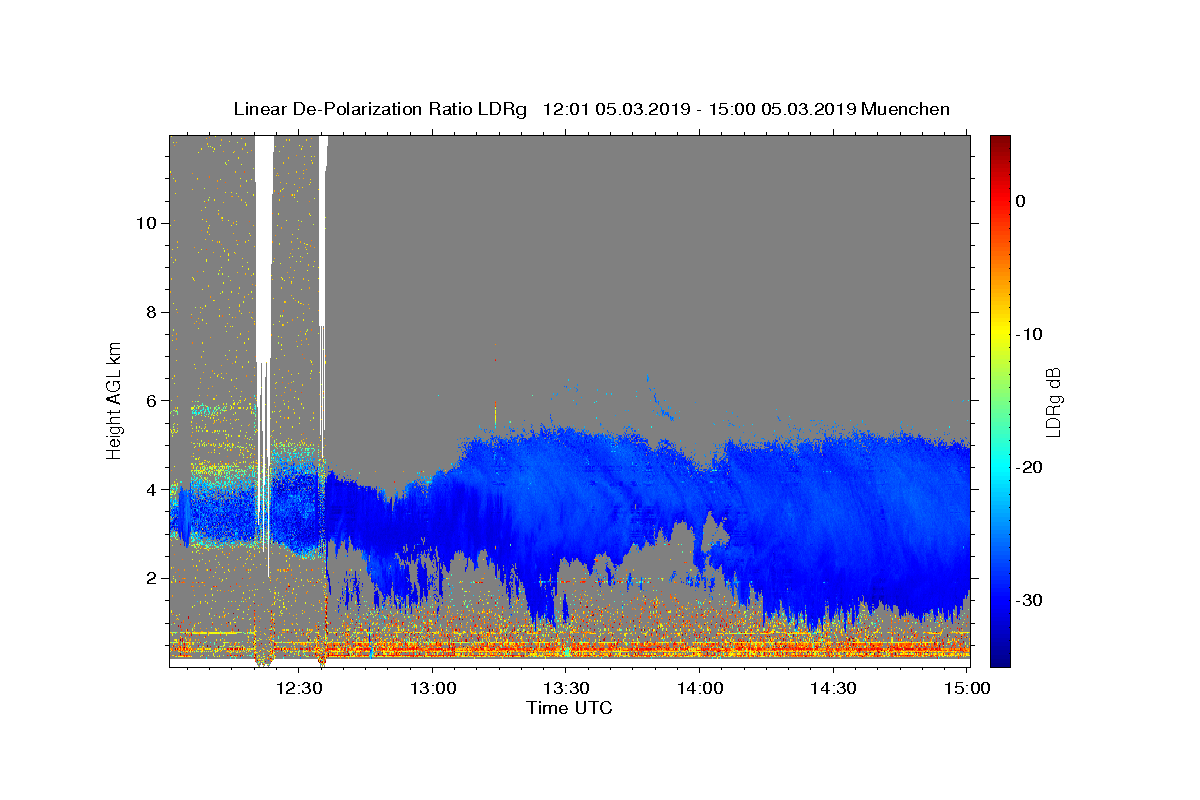1200x800 pixels.
Task: Click the 'LDRg dB' colorbar label
Action: (1052, 401)
